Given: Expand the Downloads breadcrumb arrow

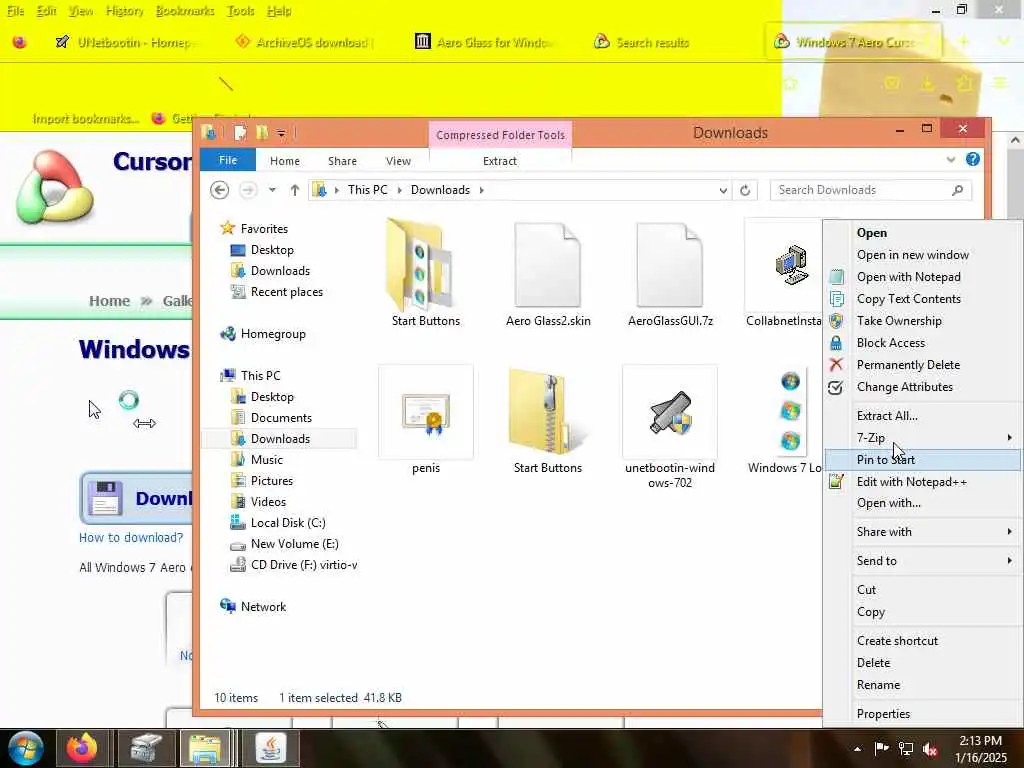Looking at the screenshot, I should pos(481,190).
